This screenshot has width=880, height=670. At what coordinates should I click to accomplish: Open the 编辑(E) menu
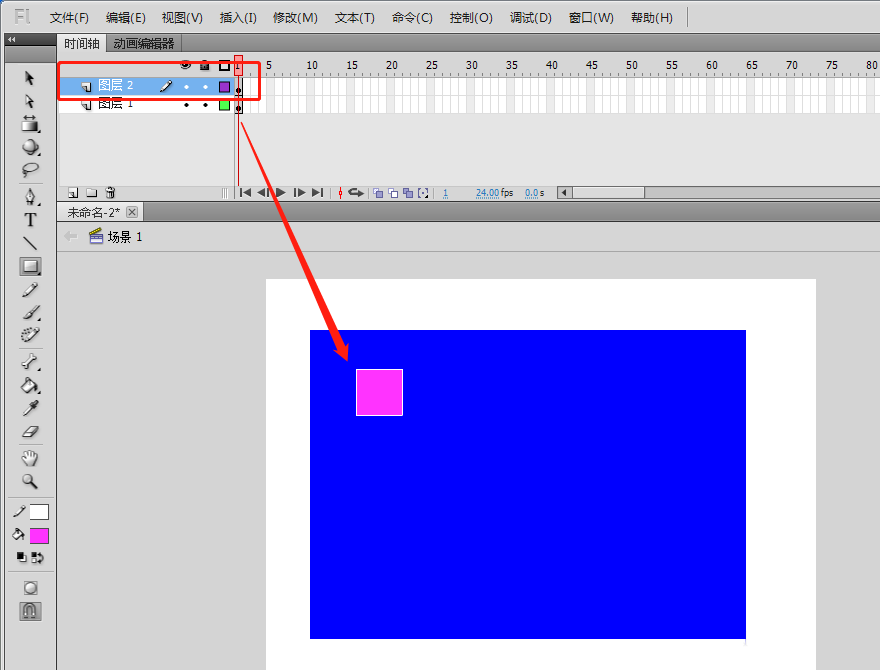coord(126,18)
